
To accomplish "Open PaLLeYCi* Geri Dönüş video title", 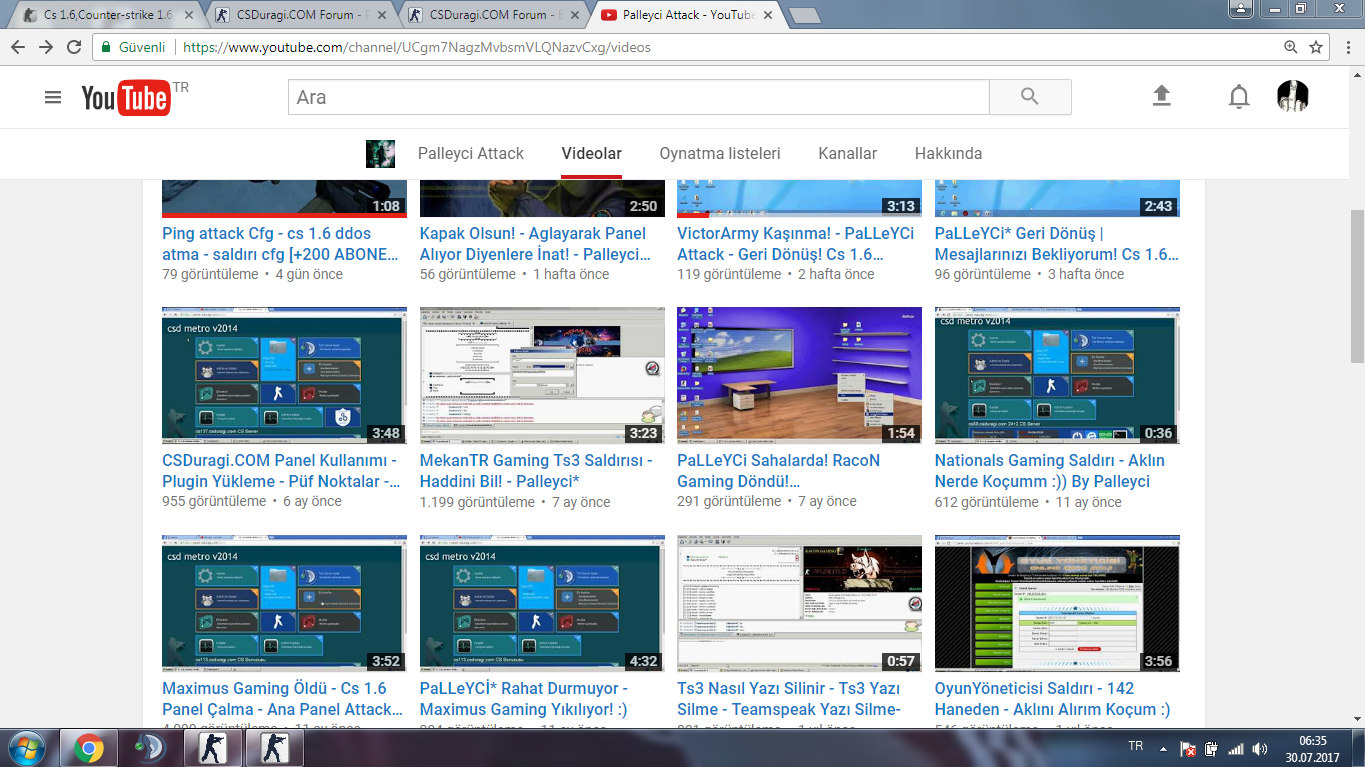I will click(1057, 244).
